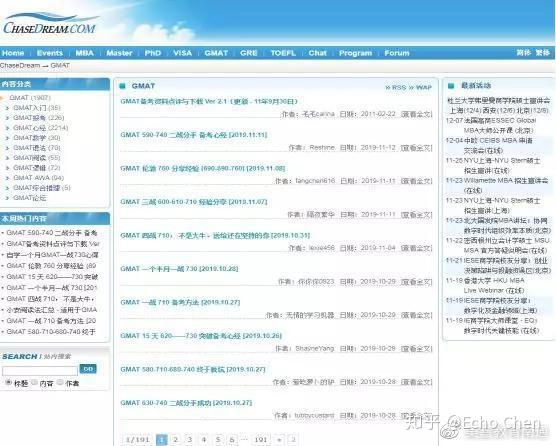Image resolution: width=556 pixels, height=446 pixels.
Task: Click the orange arrow beside GMAT (1907) category
Action: (x=2, y=98)
